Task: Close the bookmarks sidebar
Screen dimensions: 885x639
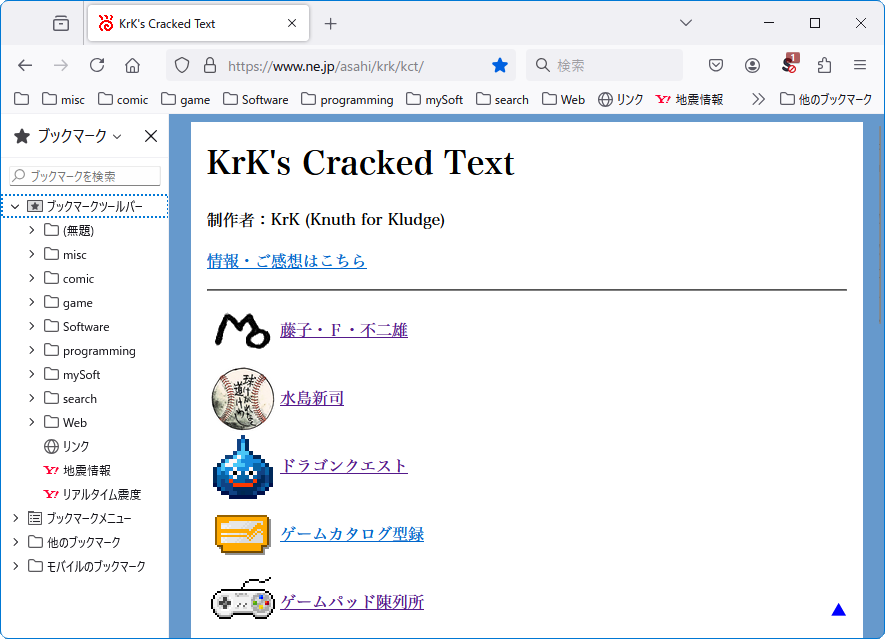Action: pos(151,136)
